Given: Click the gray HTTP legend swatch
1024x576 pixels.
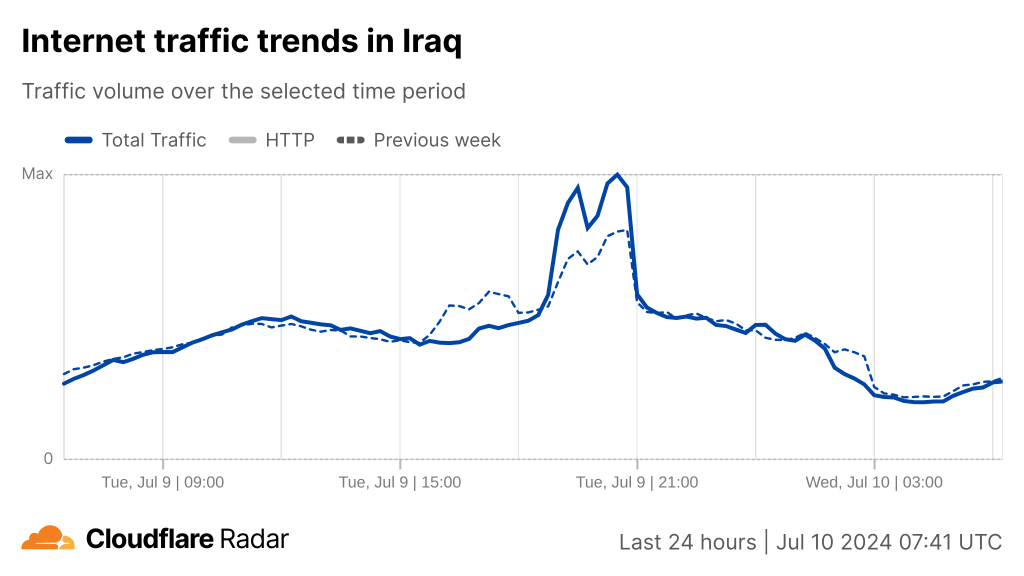Looking at the screenshot, I should coord(243,140).
